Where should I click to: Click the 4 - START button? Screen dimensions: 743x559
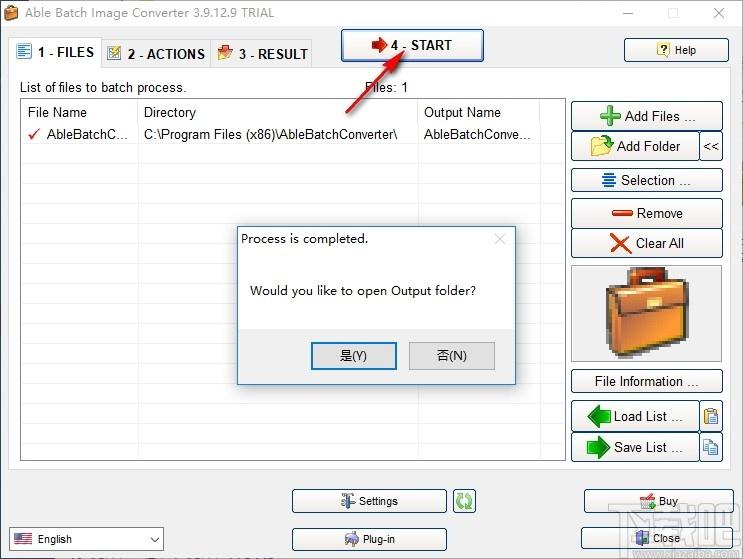click(412, 45)
